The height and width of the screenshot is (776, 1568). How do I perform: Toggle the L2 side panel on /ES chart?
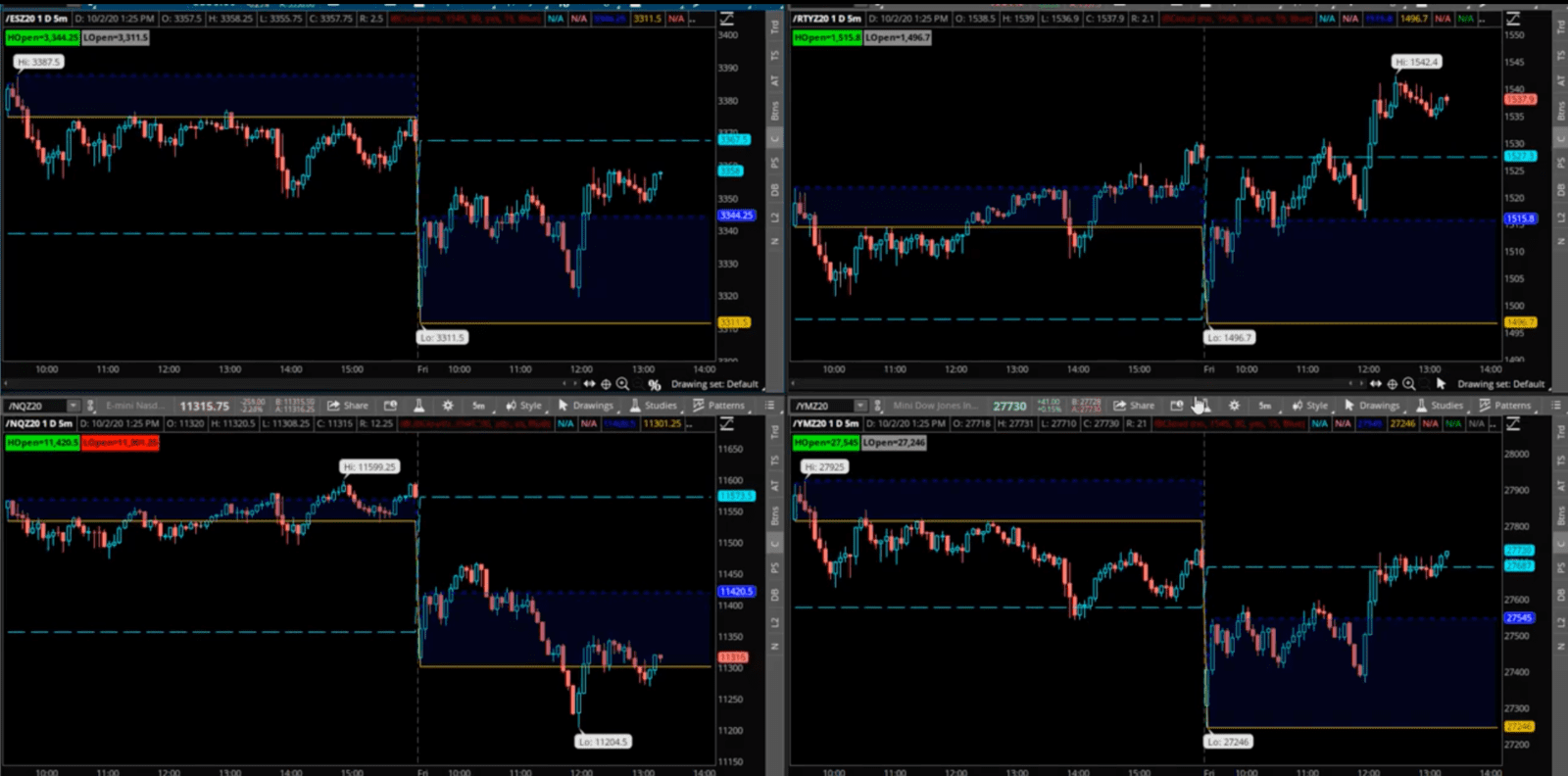coord(775,217)
